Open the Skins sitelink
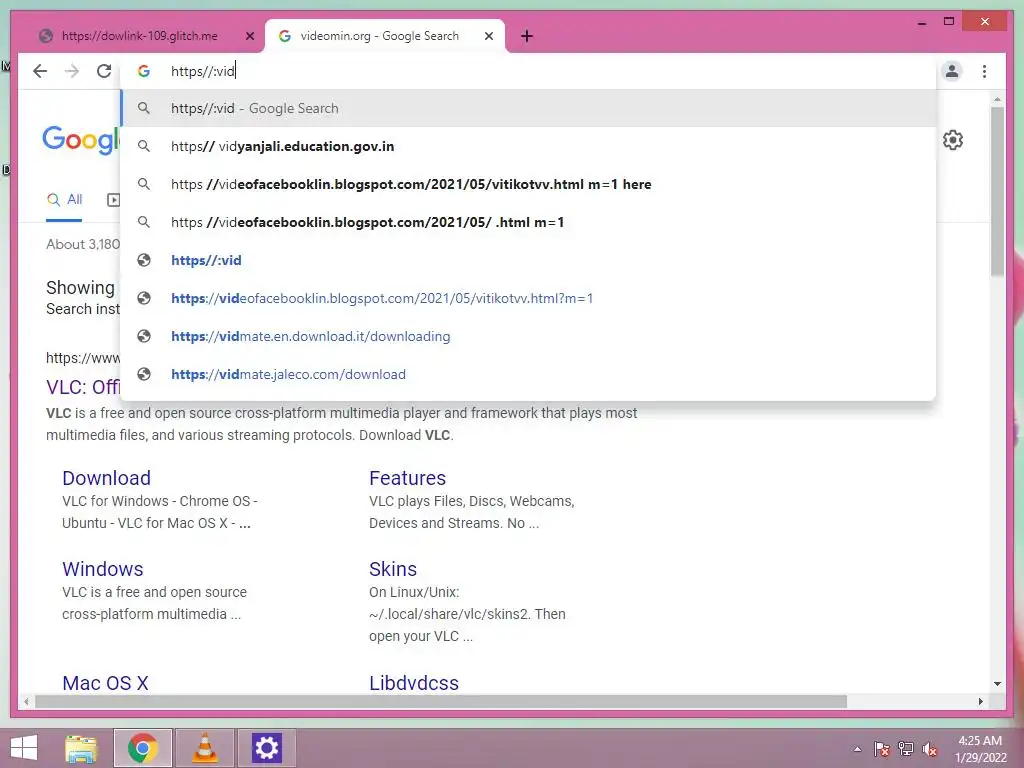 tap(392, 569)
